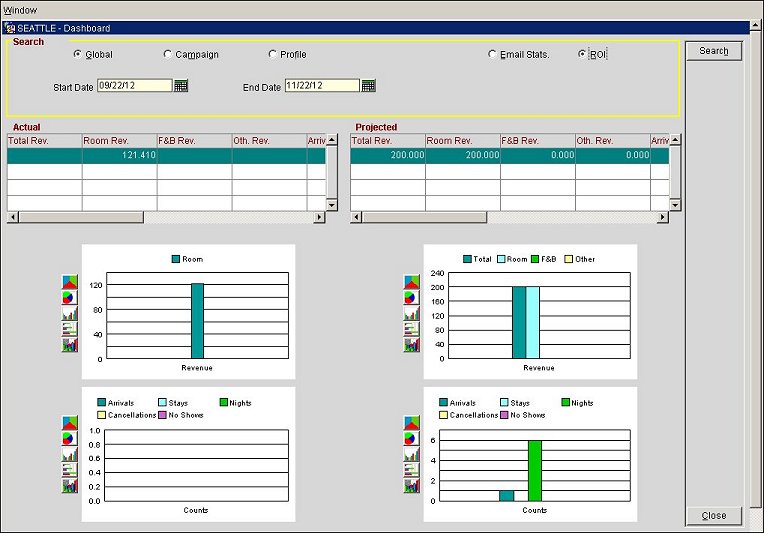The height and width of the screenshot is (533, 764).
Task: Switch Actual Counts chart to area chart type
Action: click(70, 422)
